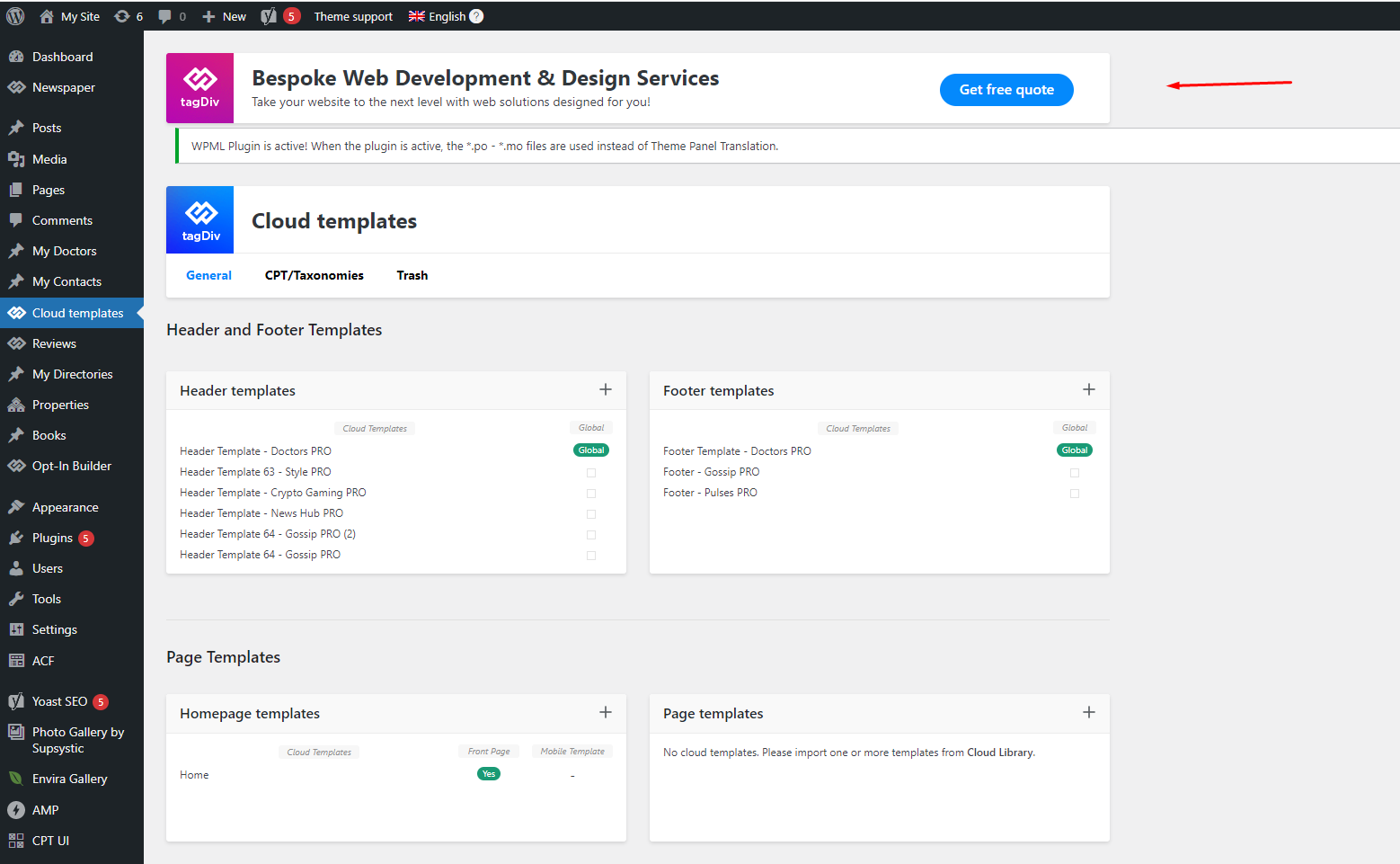This screenshot has height=864, width=1400.
Task: Toggle Global badge for Footer Template - Doctors PRO
Action: pos(1075,450)
